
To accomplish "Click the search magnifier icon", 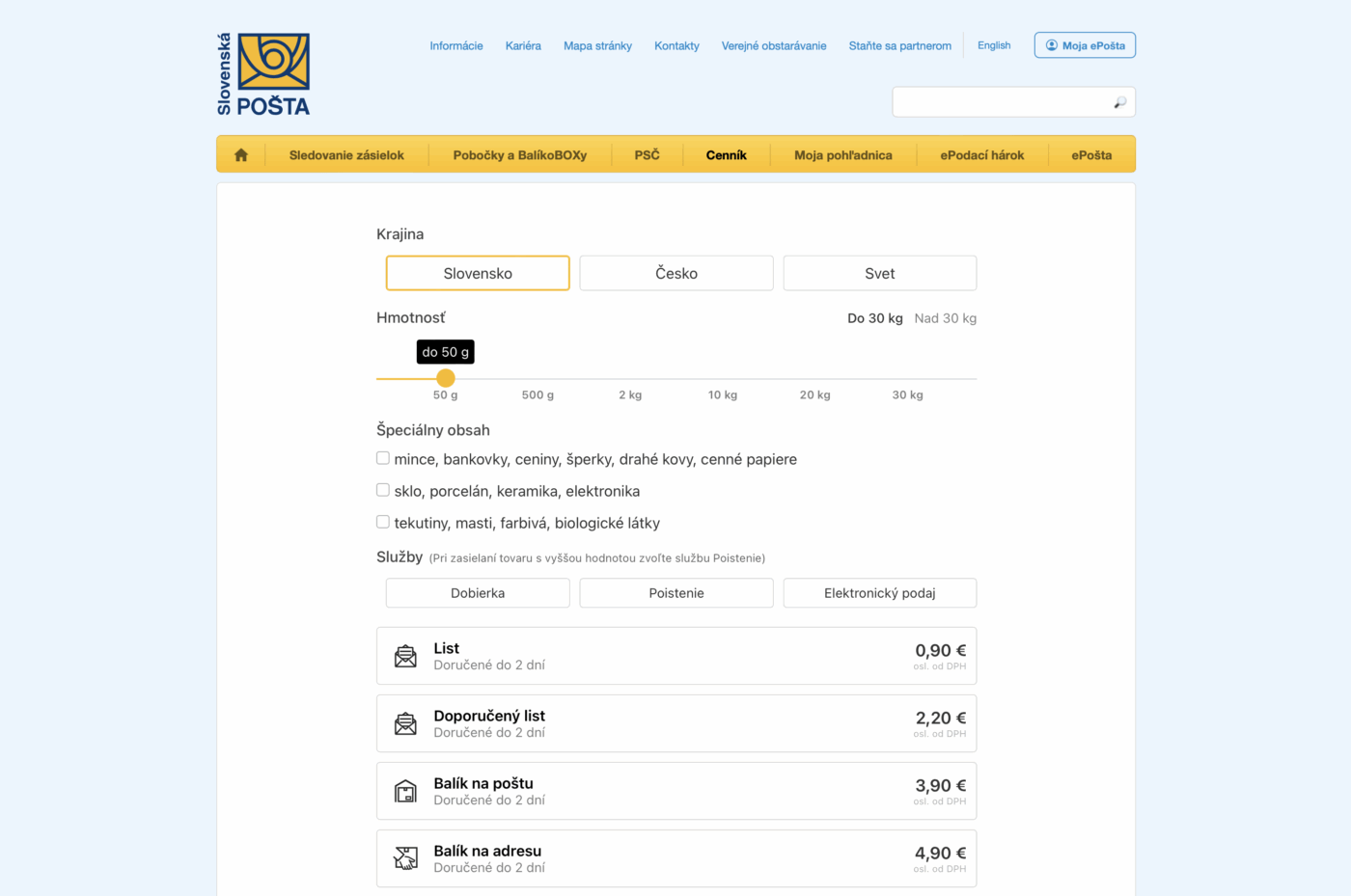I will [1119, 102].
